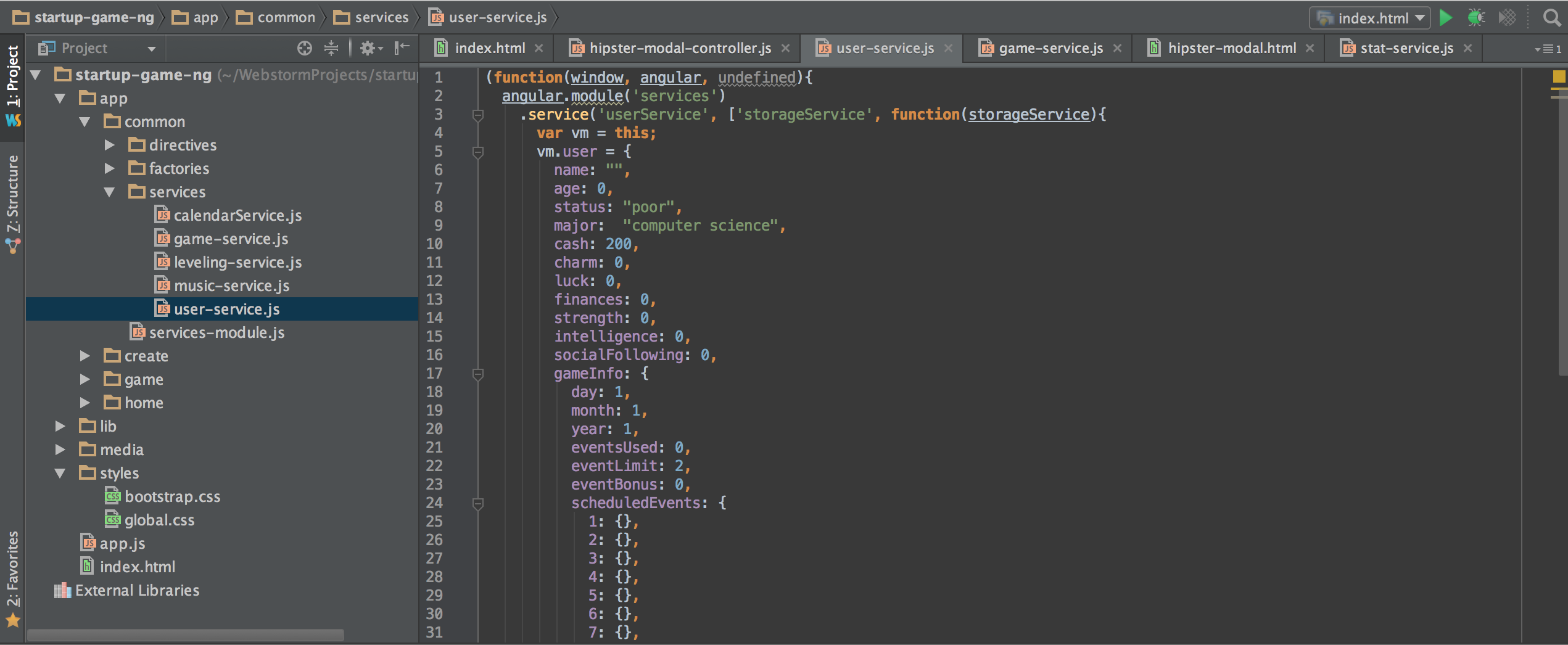1568x645 pixels.
Task: Close the game-service.js tab
Action: point(1117,48)
